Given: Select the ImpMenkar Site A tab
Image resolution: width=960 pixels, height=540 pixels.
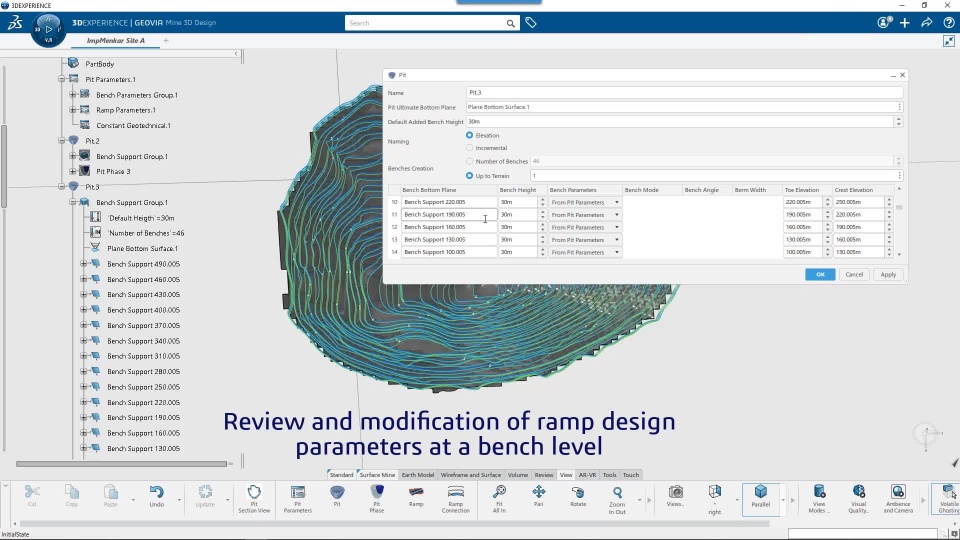Looking at the screenshot, I should [116, 40].
